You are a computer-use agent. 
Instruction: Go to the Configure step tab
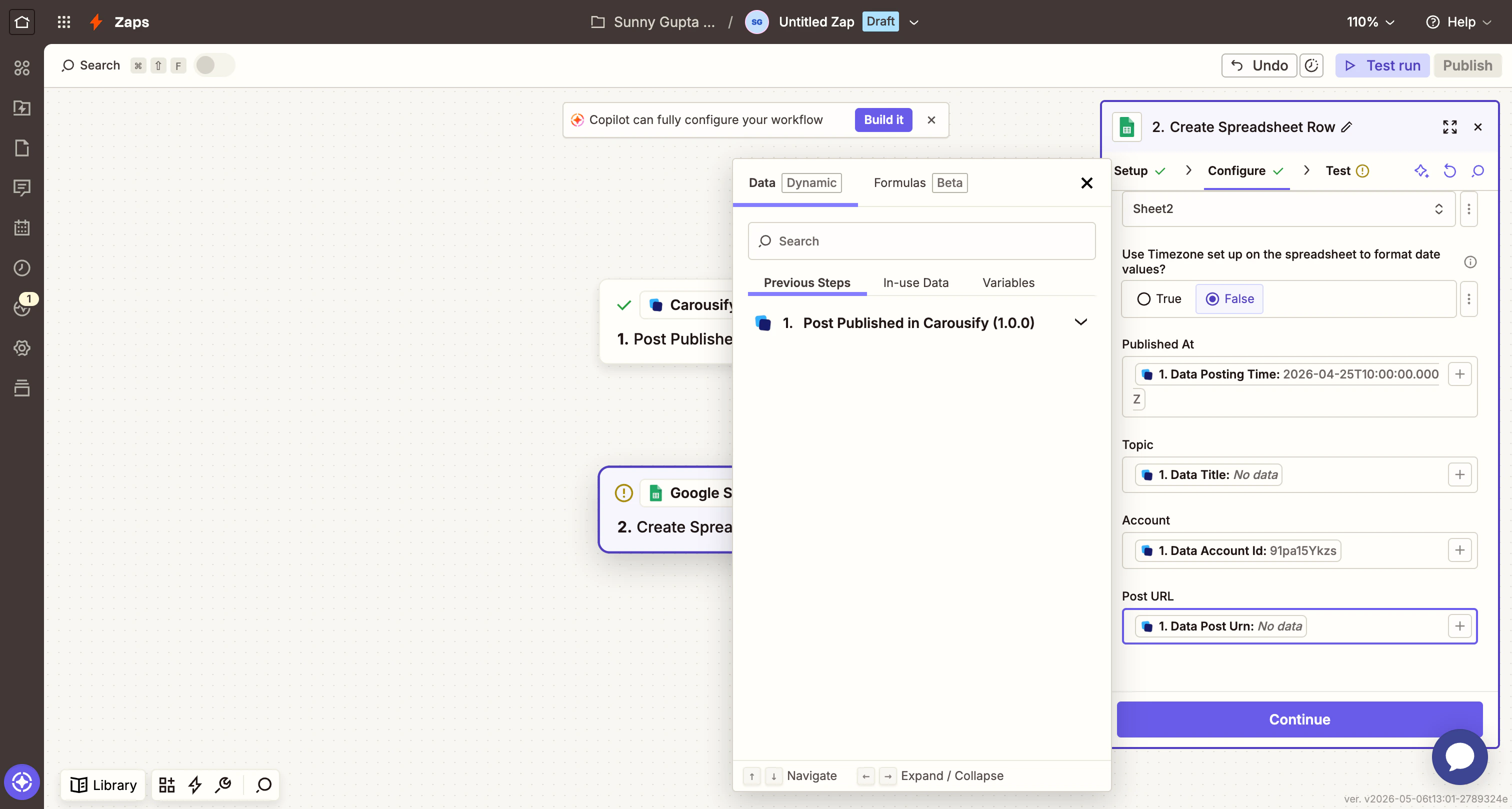1245,170
